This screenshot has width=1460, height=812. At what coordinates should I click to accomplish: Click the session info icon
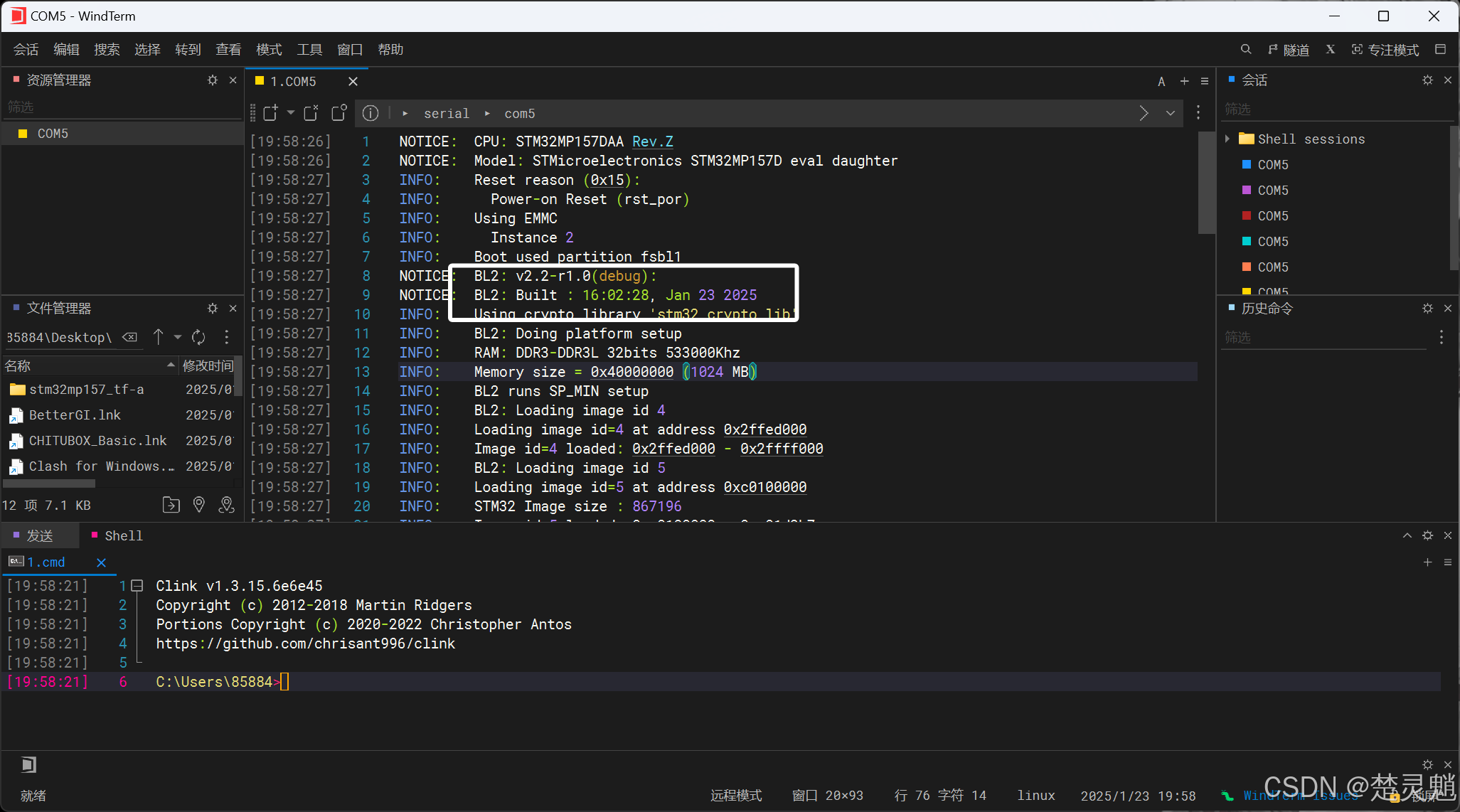click(x=371, y=113)
